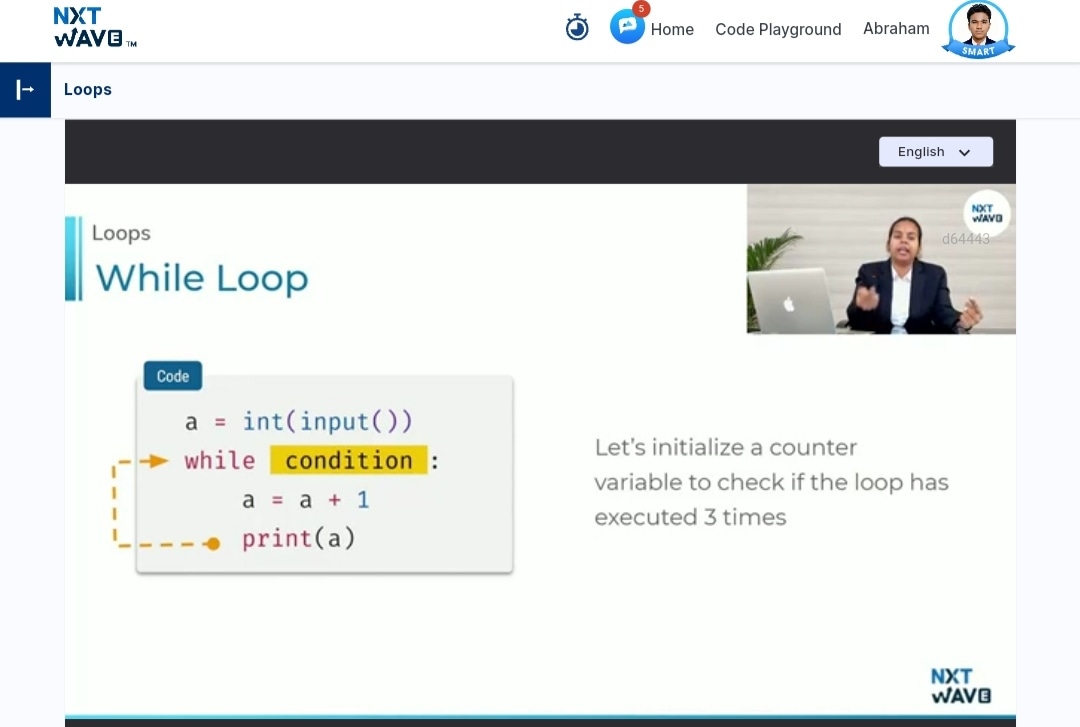
Task: Go to Home page
Action: click(672, 29)
